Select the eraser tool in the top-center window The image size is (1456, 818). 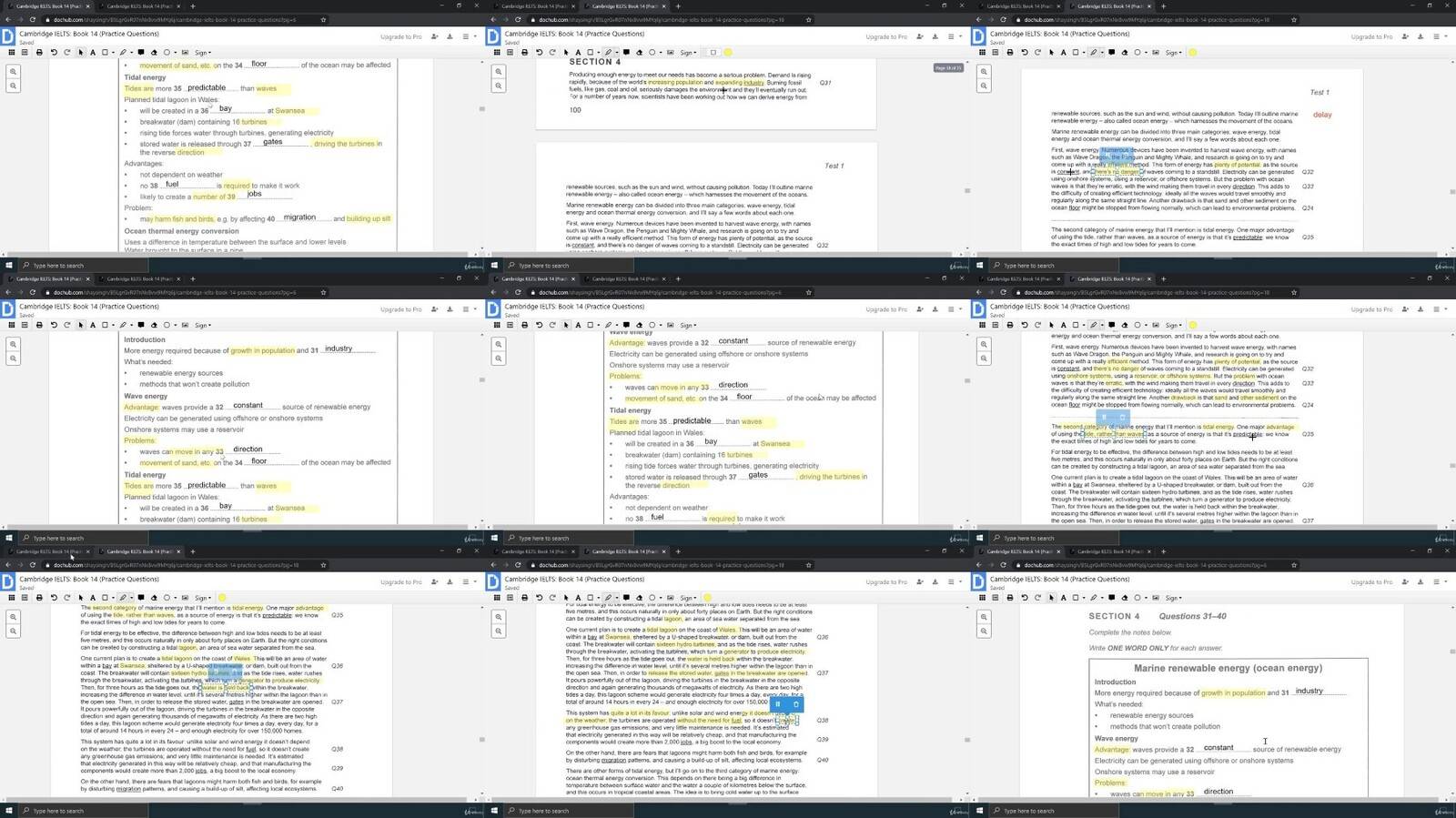[x=639, y=52]
